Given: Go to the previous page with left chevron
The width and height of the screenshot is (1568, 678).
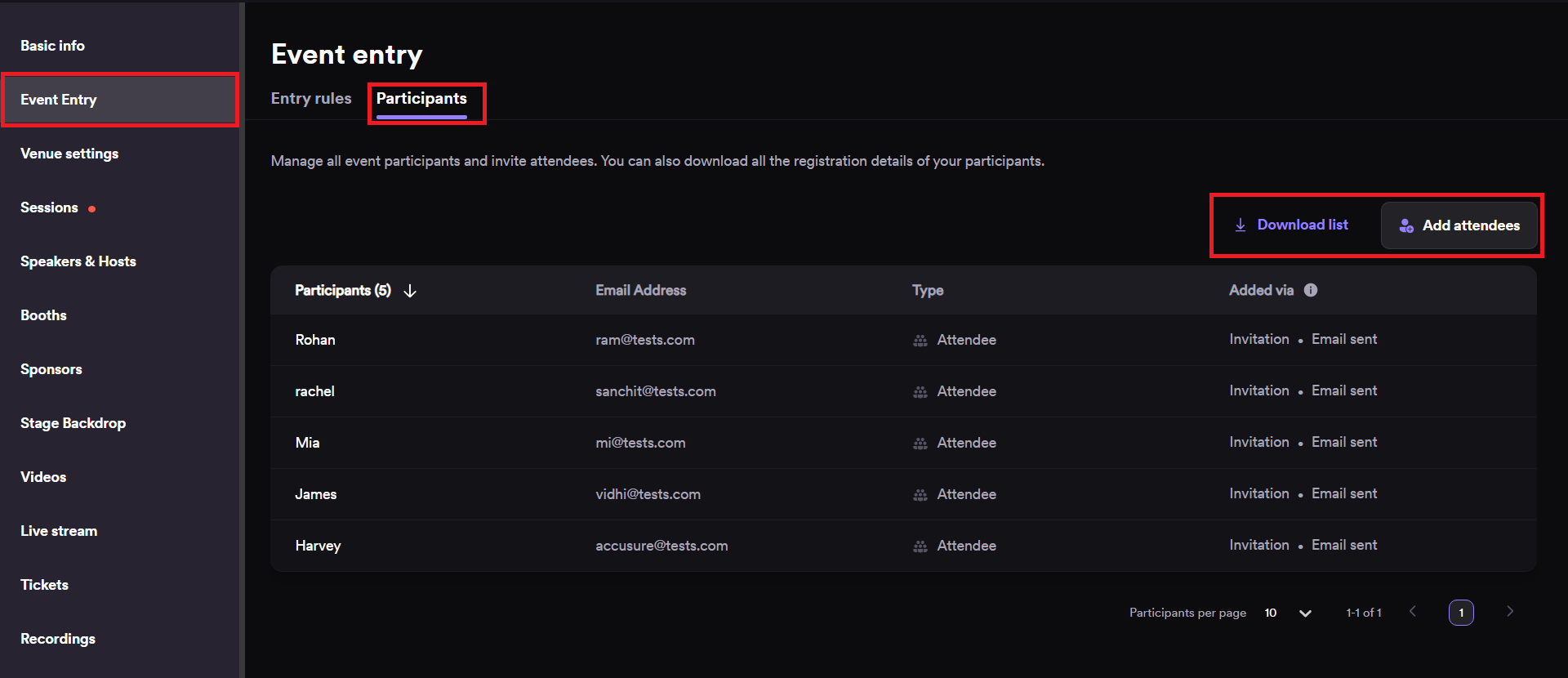Looking at the screenshot, I should coord(1413,611).
